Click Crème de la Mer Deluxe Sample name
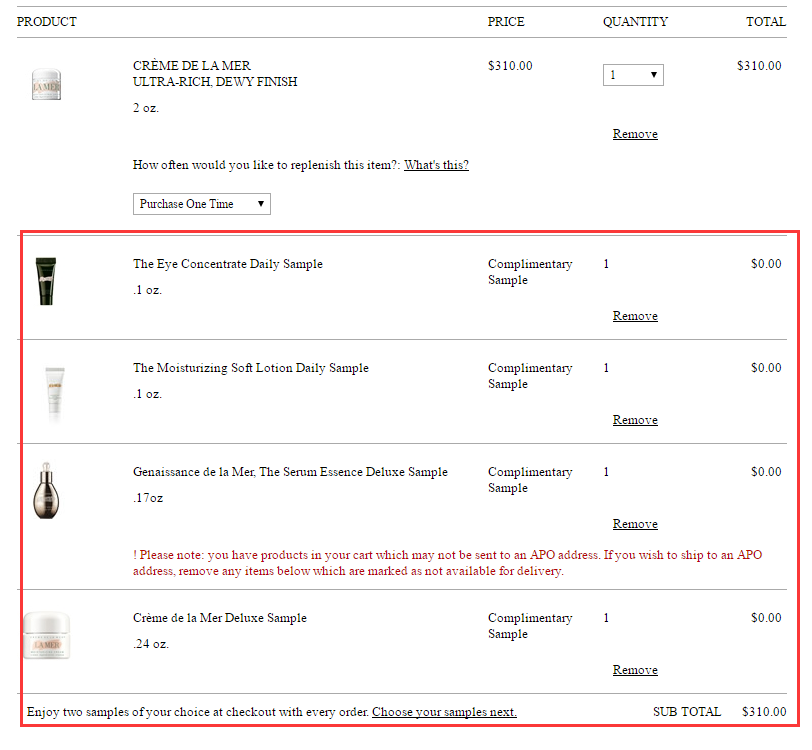 pyautogui.click(x=220, y=618)
